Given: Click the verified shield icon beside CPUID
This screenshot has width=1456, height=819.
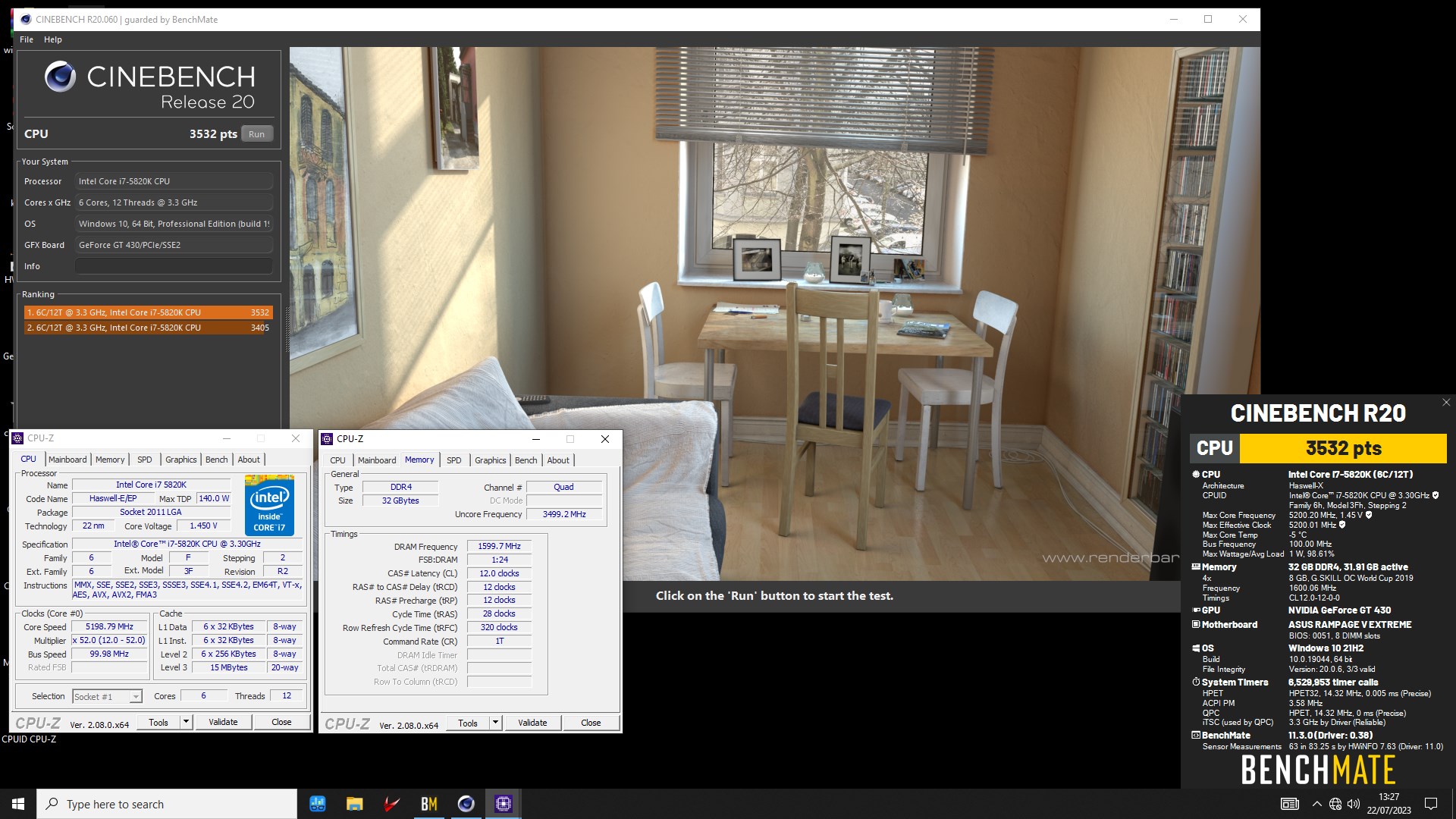Looking at the screenshot, I should tap(1436, 495).
